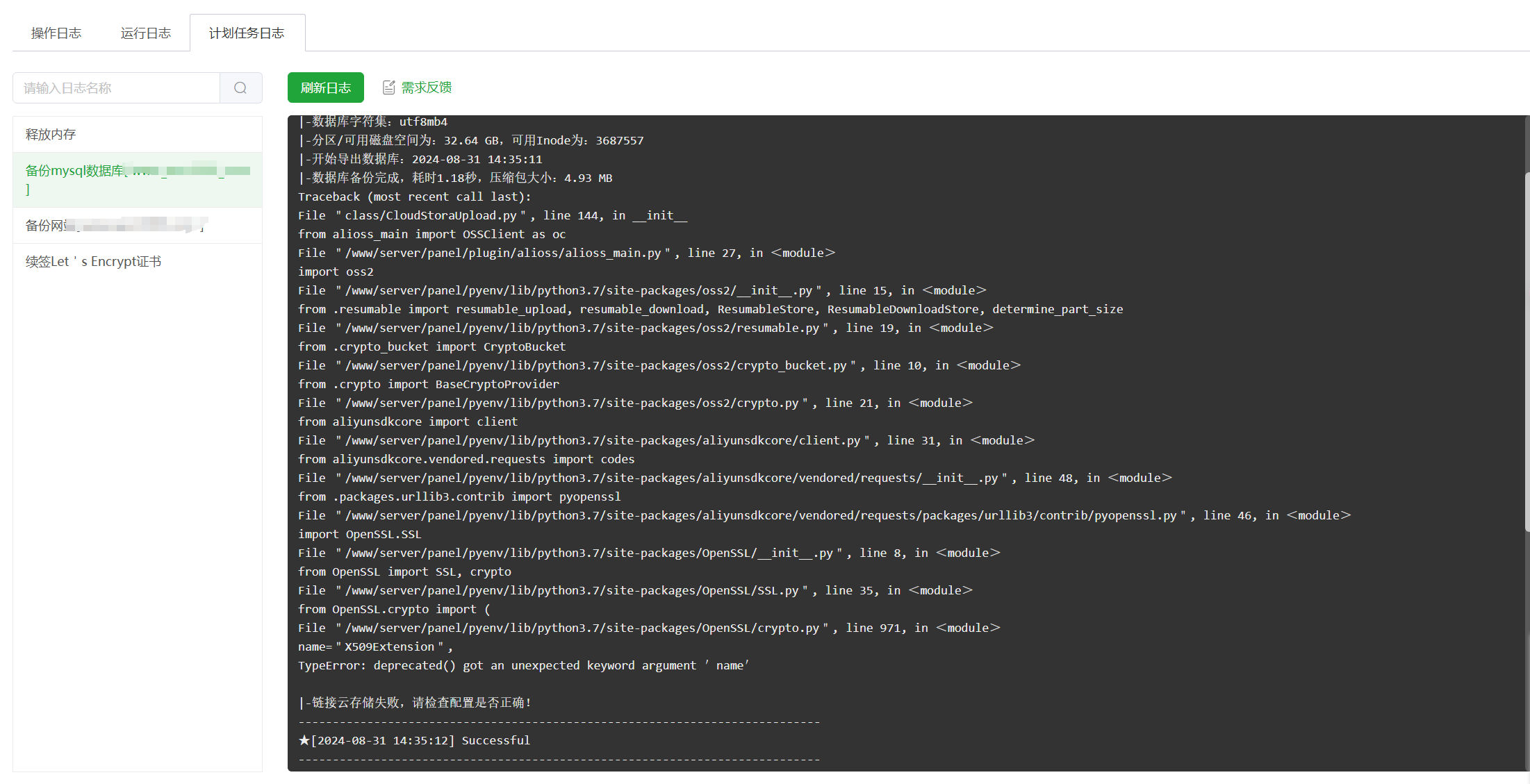Image resolution: width=1530 pixels, height=784 pixels.
Task: Click the CloudStoraUpload.py line 144 entry
Action: tap(493, 215)
